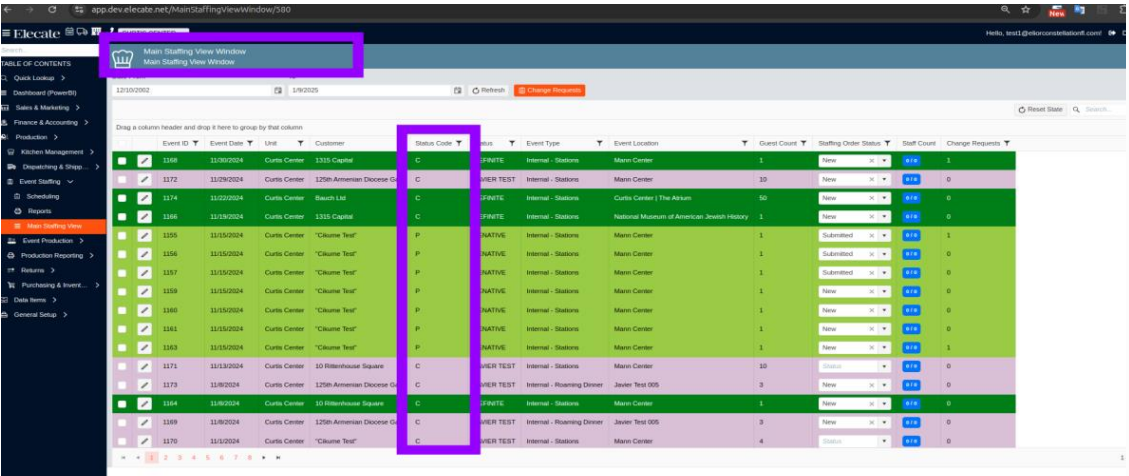The height and width of the screenshot is (476, 1129).
Task: Filter the Change Requests column
Action: (x=1007, y=143)
